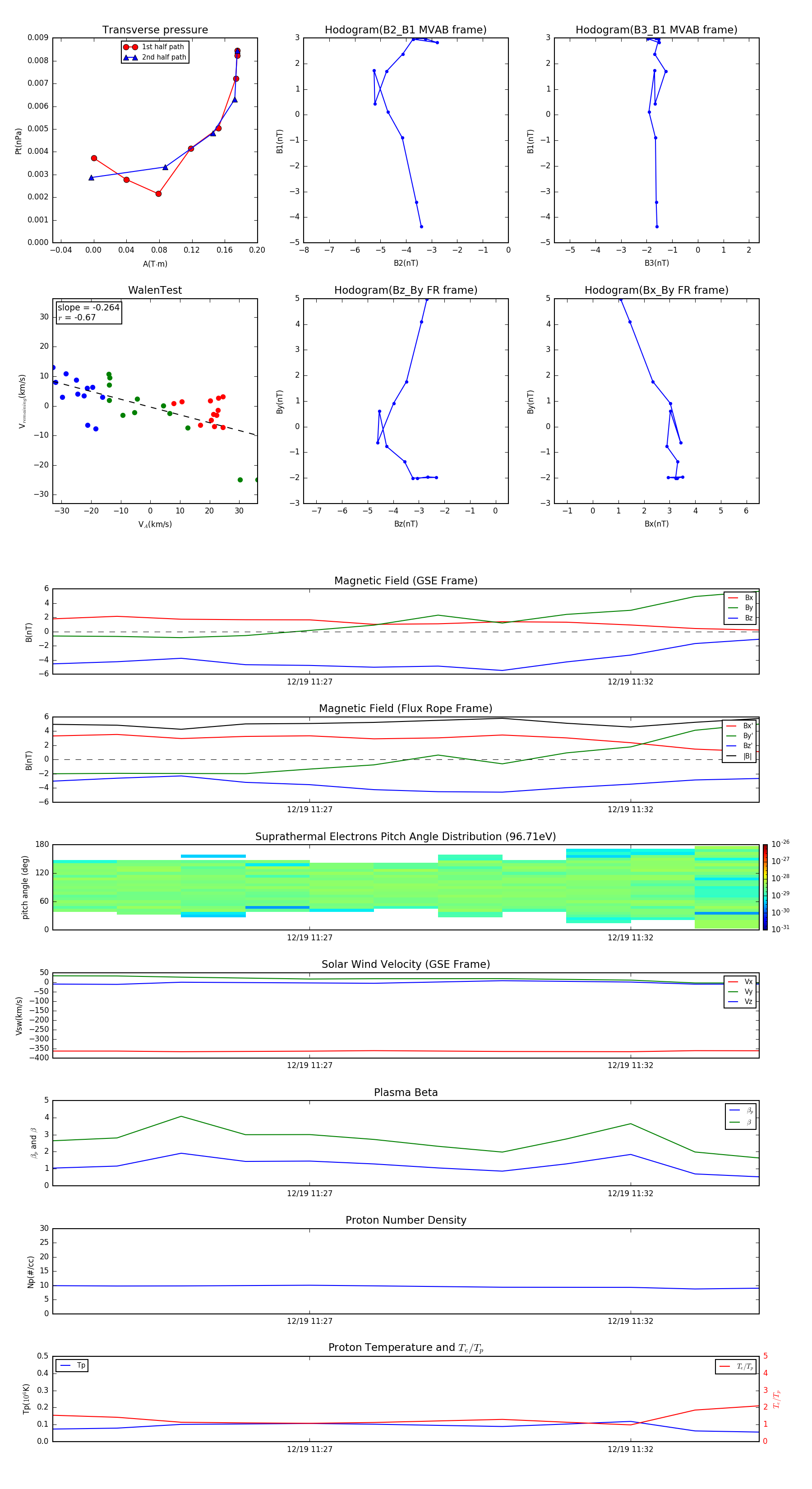This screenshot has width=812, height=1489.
Task: Select 'By' in the GSE magnetic field legend
Action: (x=740, y=607)
